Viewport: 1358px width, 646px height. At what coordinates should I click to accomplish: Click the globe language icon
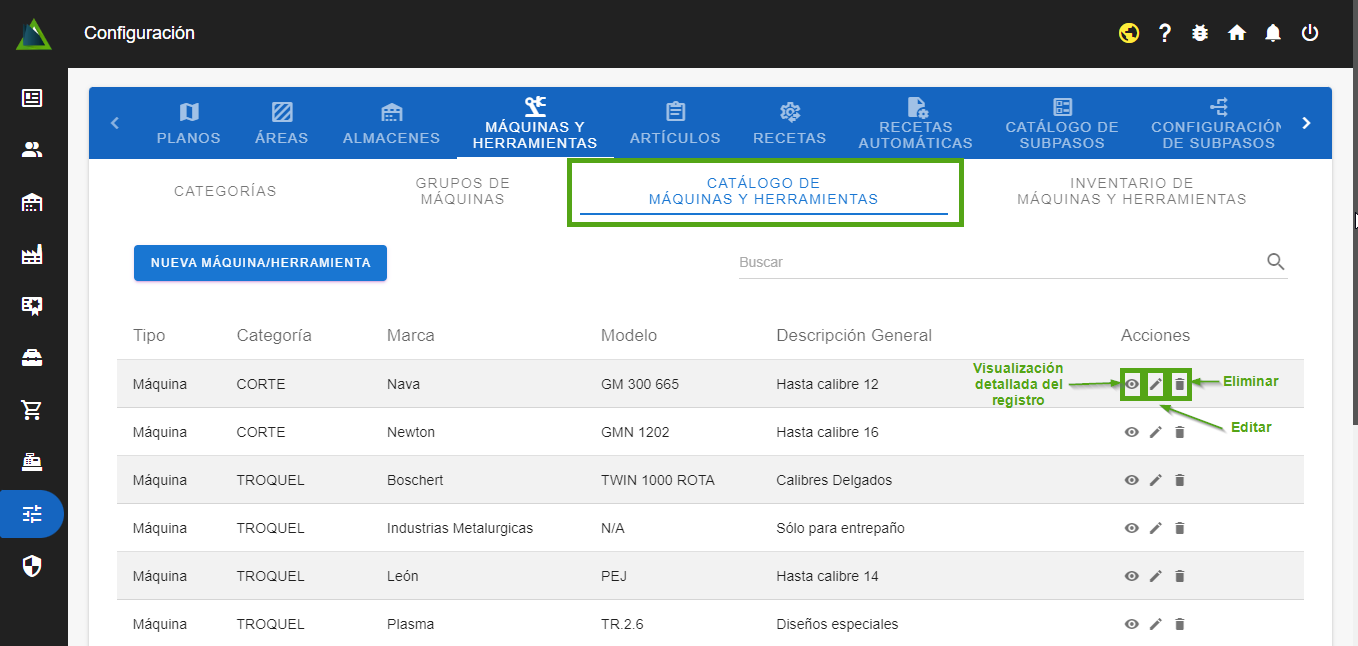click(1129, 33)
